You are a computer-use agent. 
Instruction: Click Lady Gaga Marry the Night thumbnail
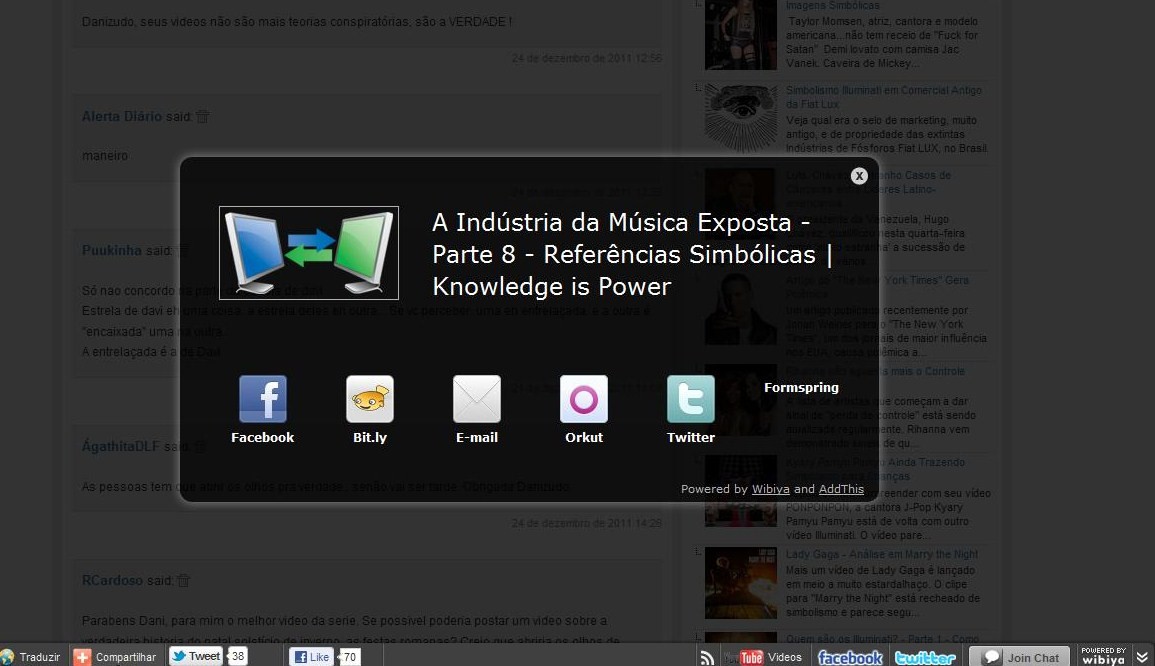[x=740, y=583]
